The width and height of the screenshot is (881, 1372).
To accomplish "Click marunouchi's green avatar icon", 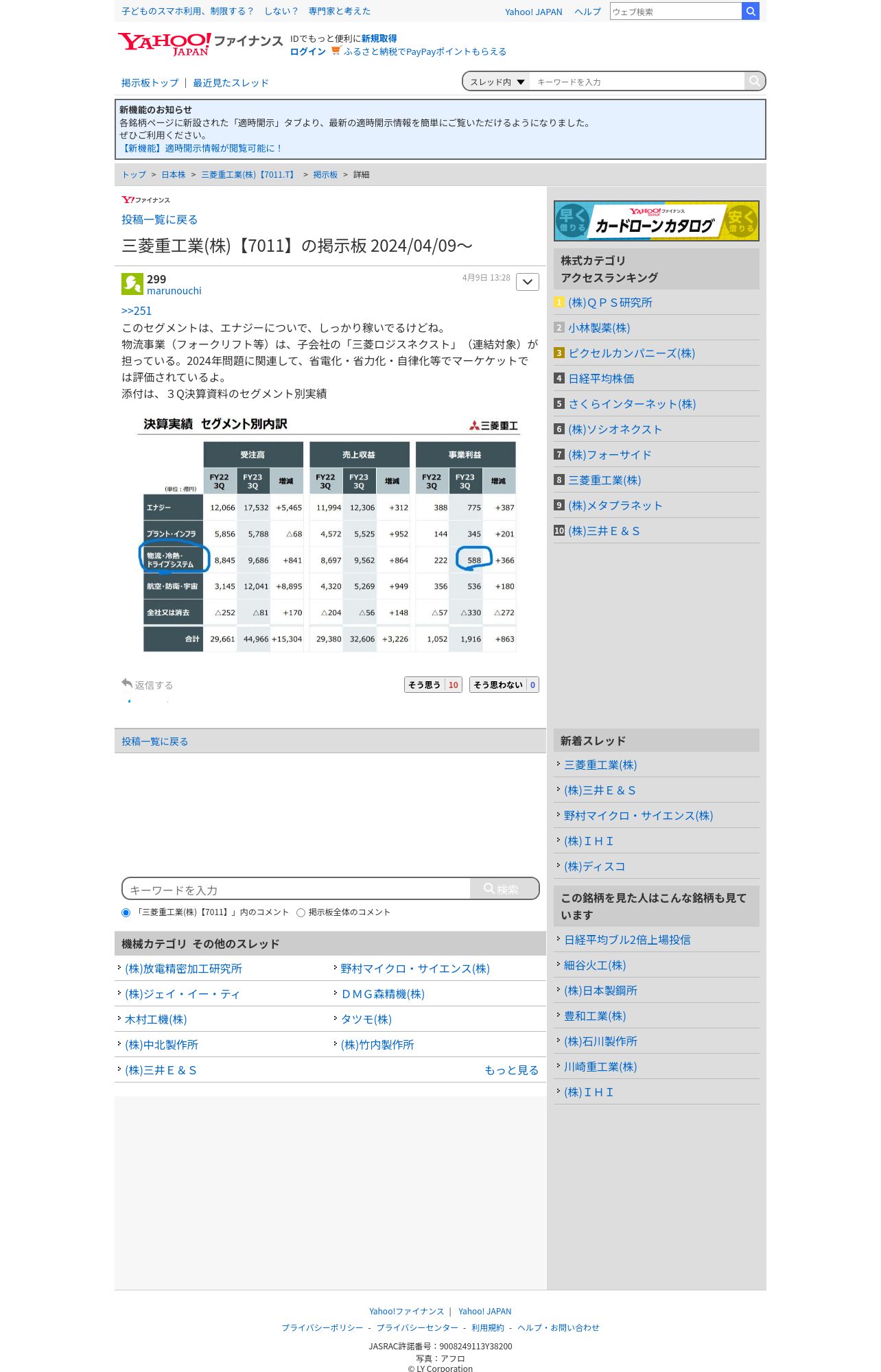I will pyautogui.click(x=132, y=284).
